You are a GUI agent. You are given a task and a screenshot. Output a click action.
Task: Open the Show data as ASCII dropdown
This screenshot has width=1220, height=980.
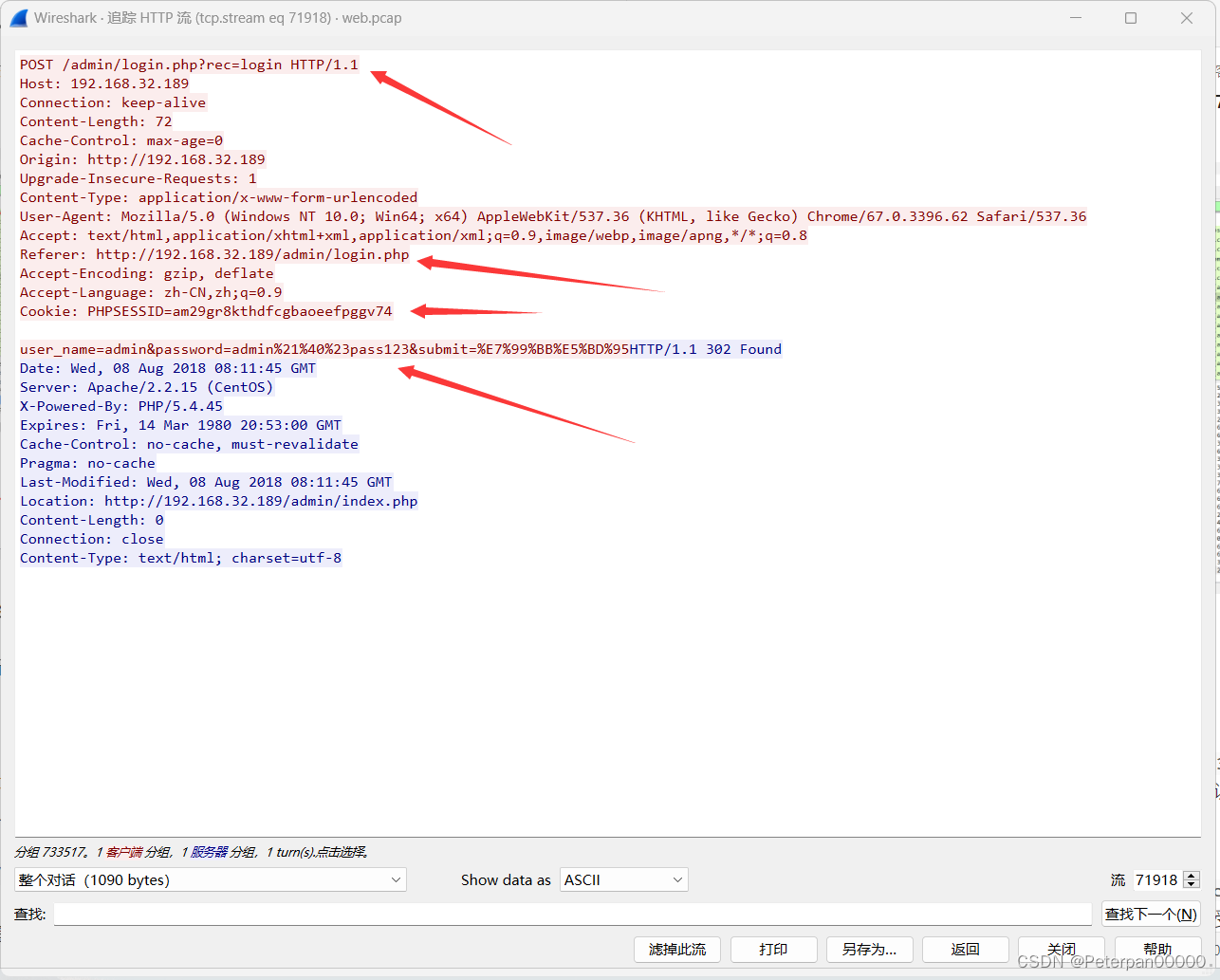coord(624,879)
